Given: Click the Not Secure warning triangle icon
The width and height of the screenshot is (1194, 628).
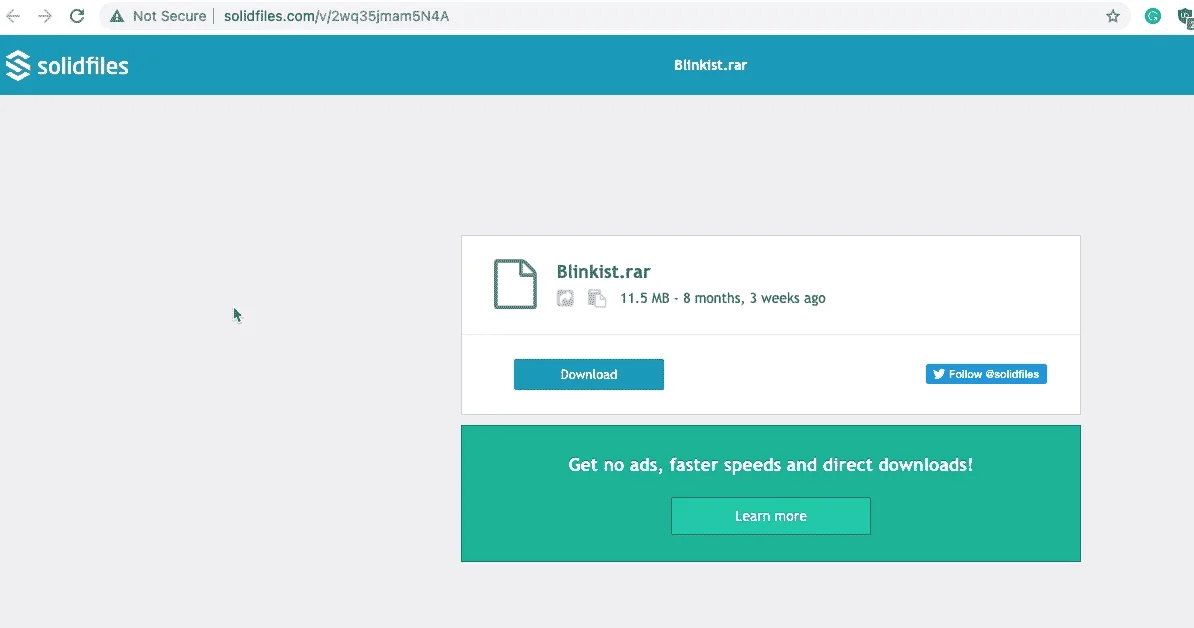Looking at the screenshot, I should point(117,16).
